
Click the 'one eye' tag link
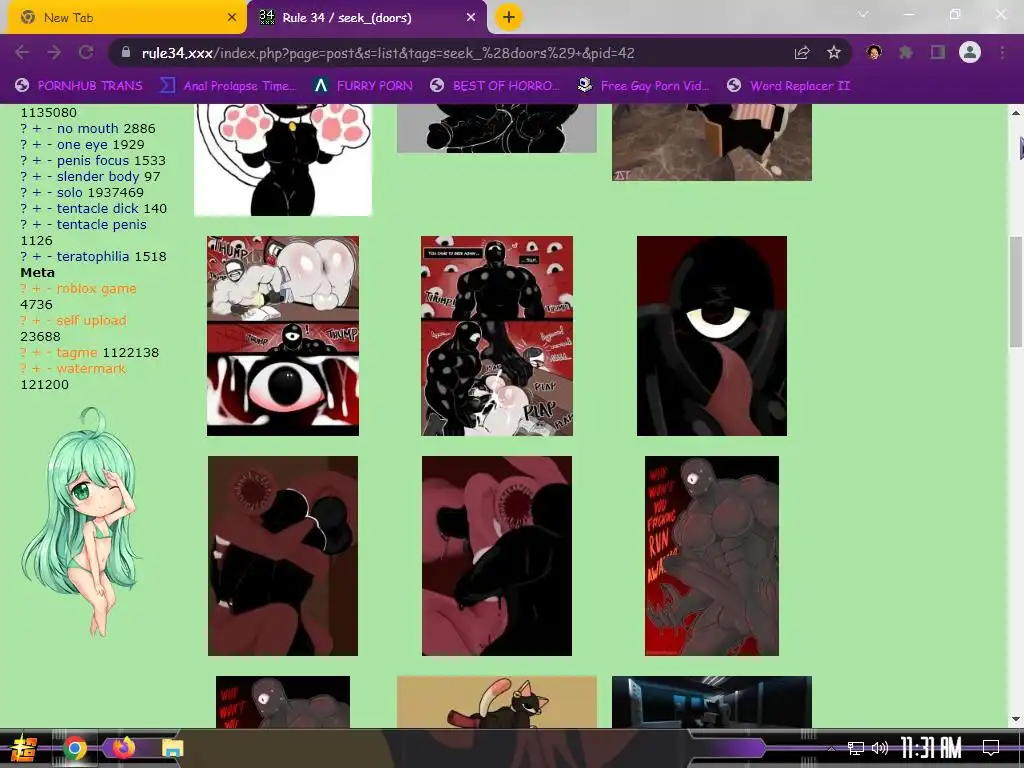[82, 144]
